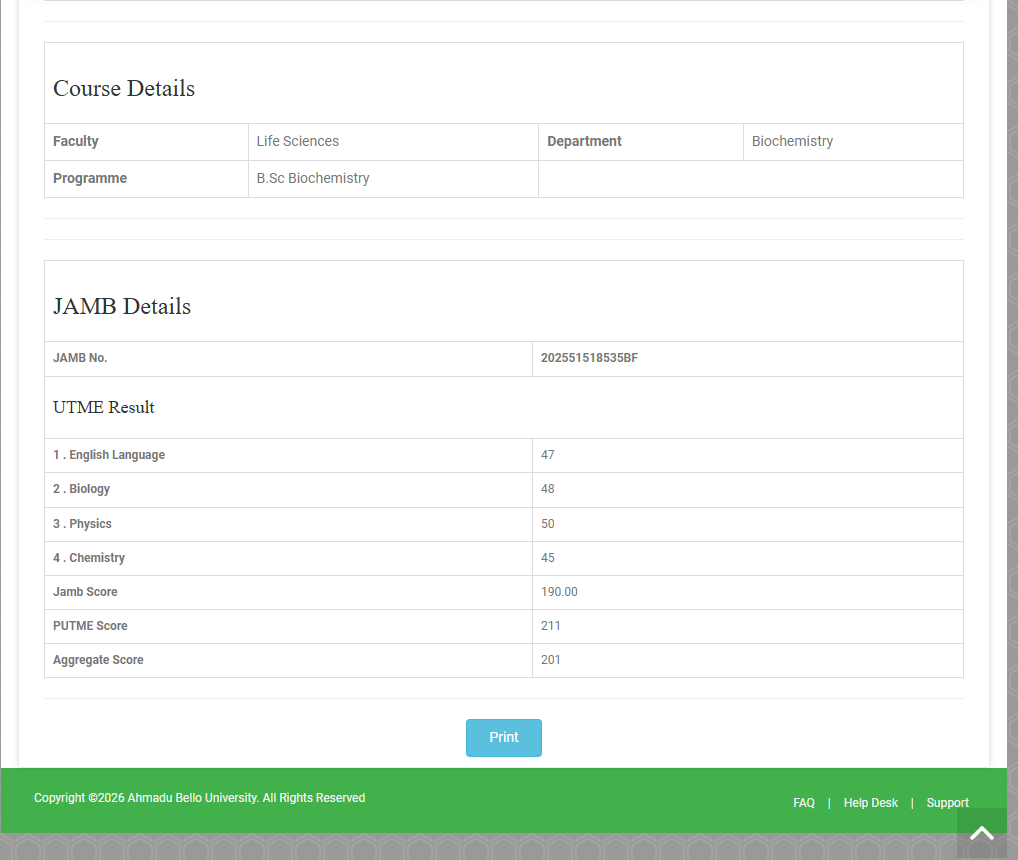Click the UTME Result subheading

point(104,407)
